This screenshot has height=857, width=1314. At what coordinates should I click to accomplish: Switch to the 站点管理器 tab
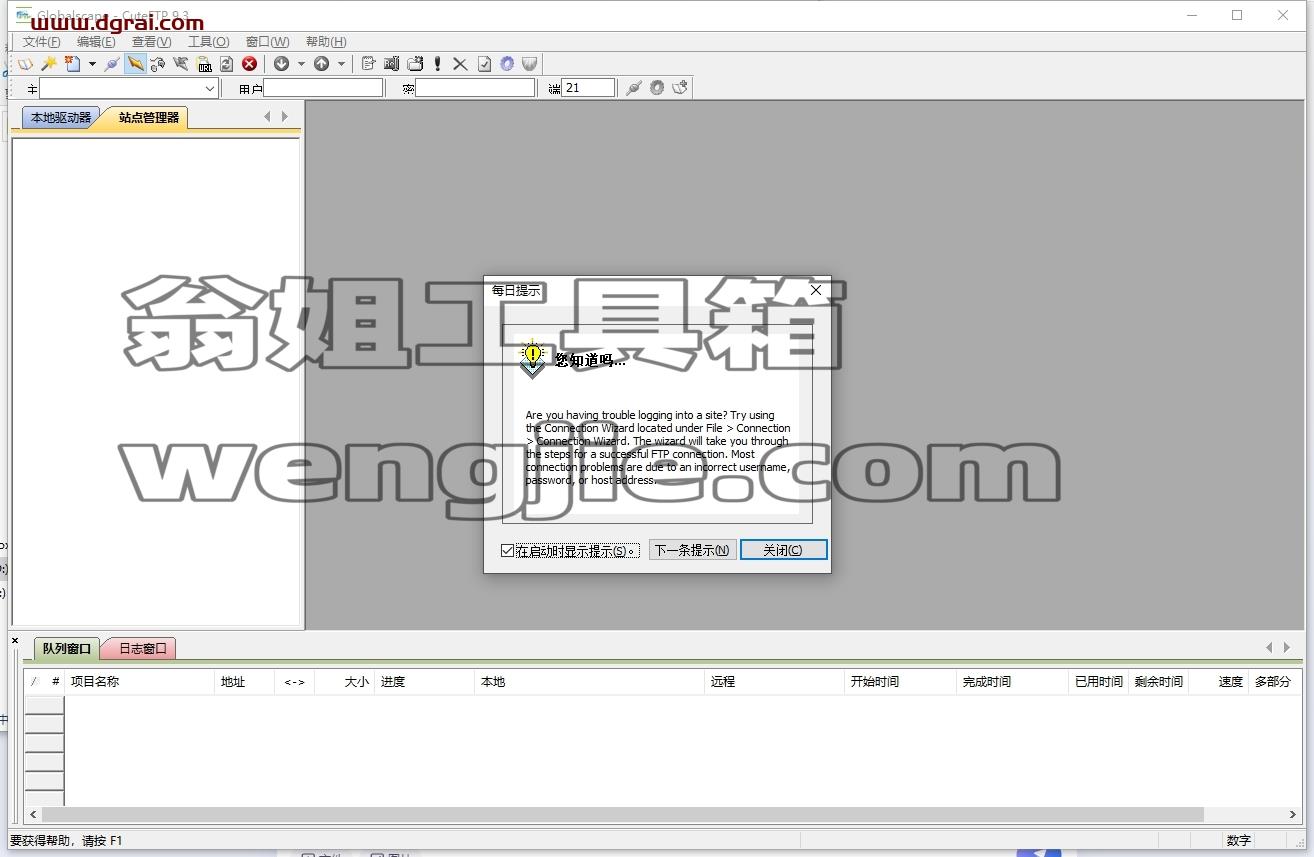(x=148, y=118)
